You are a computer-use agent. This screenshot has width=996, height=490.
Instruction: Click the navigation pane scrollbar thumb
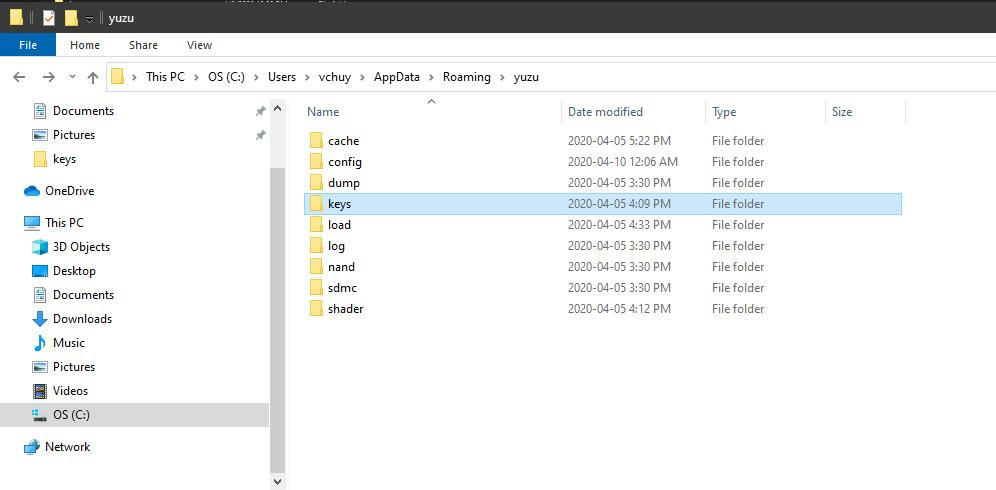click(278, 320)
